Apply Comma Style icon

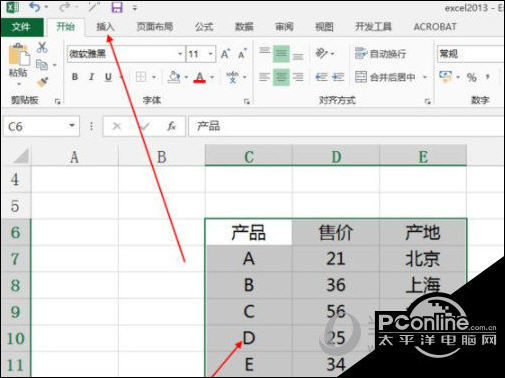[488, 77]
